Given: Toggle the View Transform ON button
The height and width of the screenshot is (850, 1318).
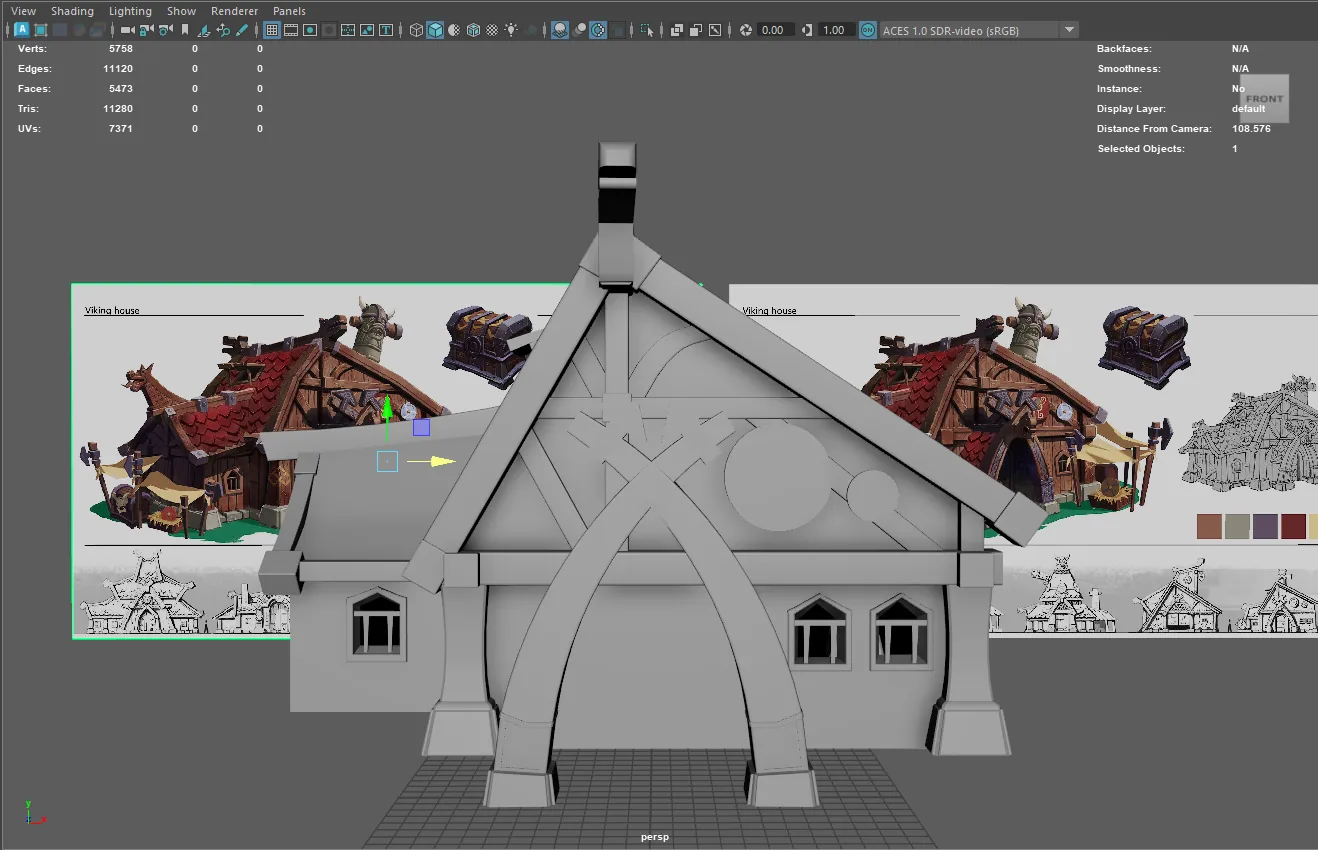Looking at the screenshot, I should click(x=867, y=30).
